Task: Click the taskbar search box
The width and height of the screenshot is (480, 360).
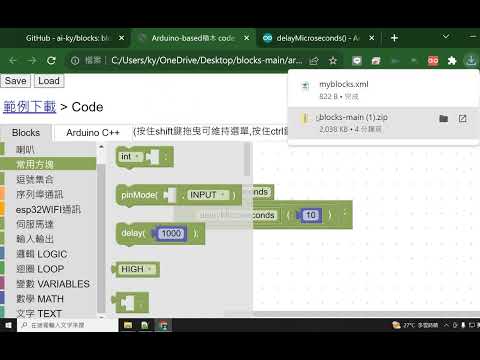Action: pos(68,325)
